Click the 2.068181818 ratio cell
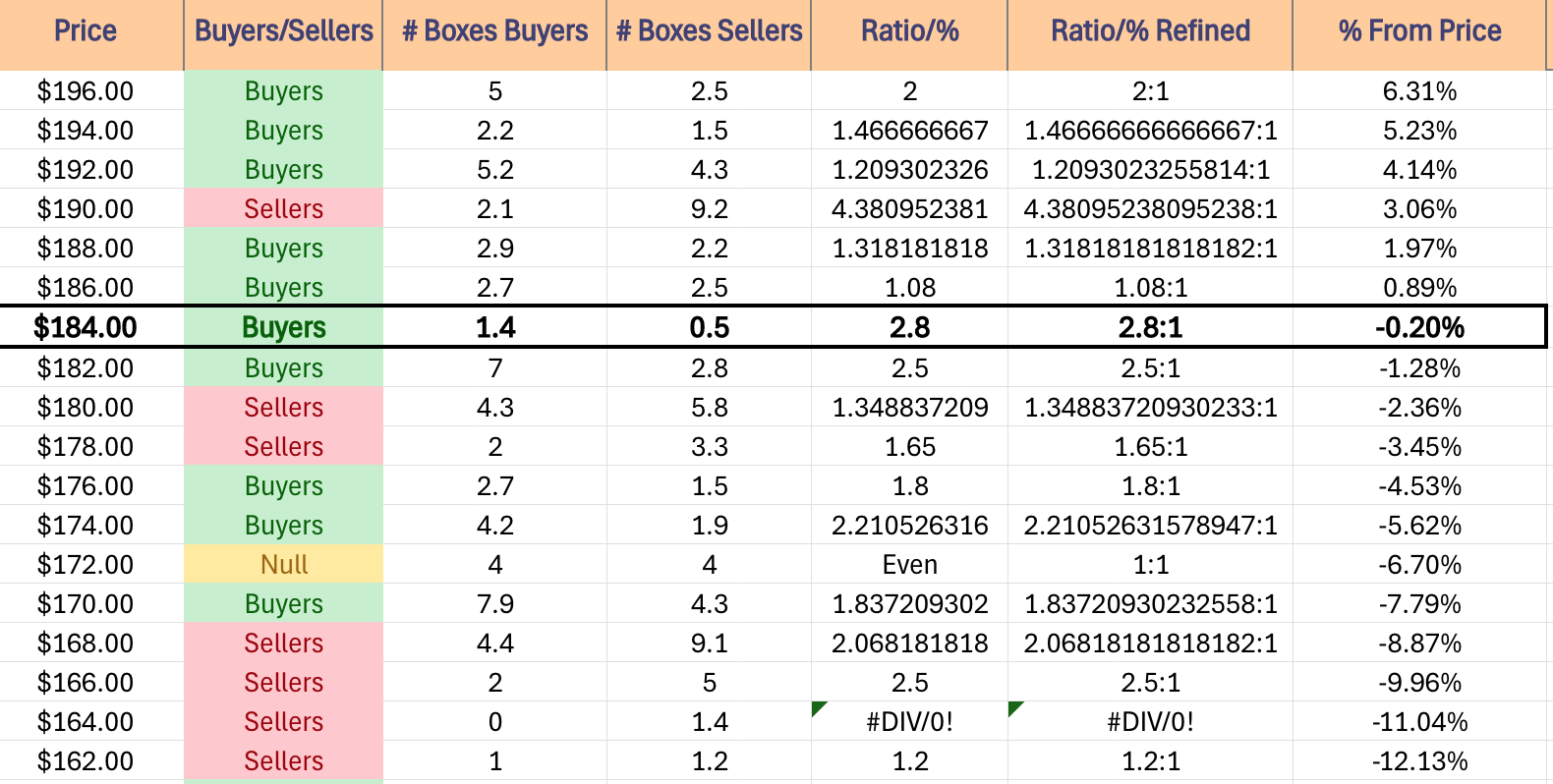The height and width of the screenshot is (784, 1553). [x=909, y=644]
